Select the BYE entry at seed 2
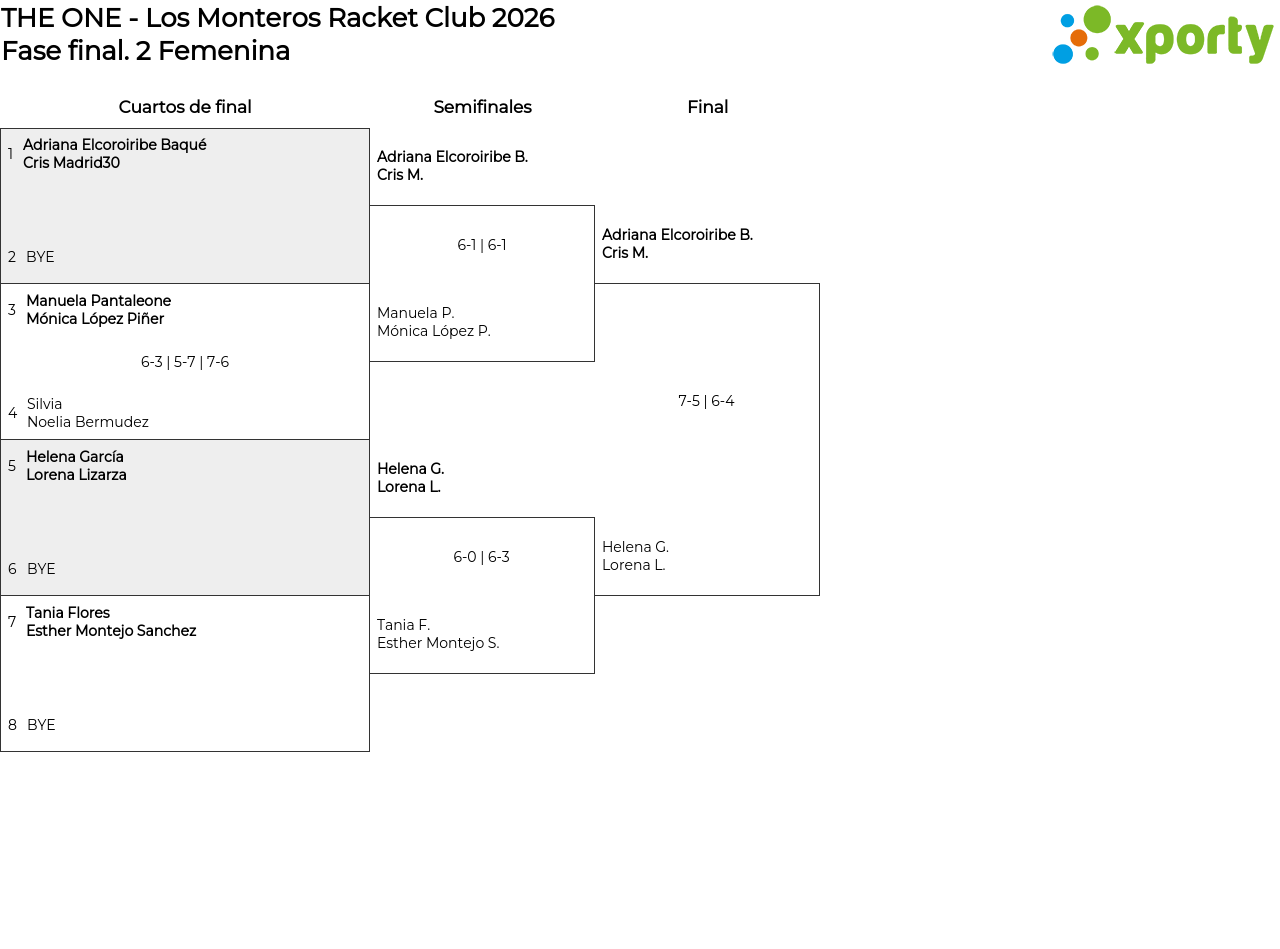 point(40,257)
